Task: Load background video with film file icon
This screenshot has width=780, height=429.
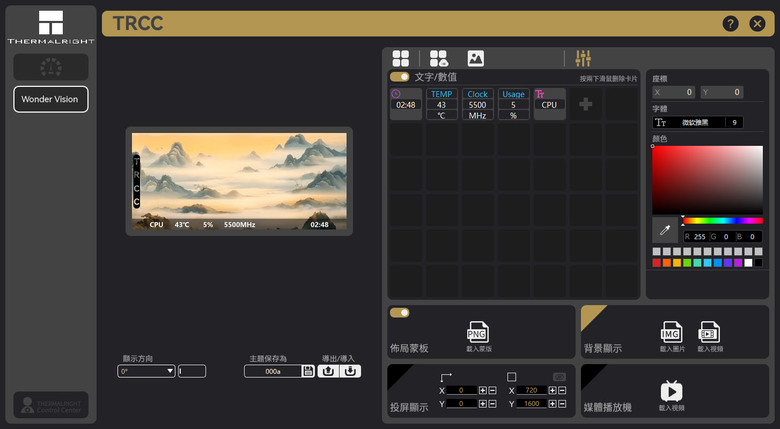Action: coord(710,332)
